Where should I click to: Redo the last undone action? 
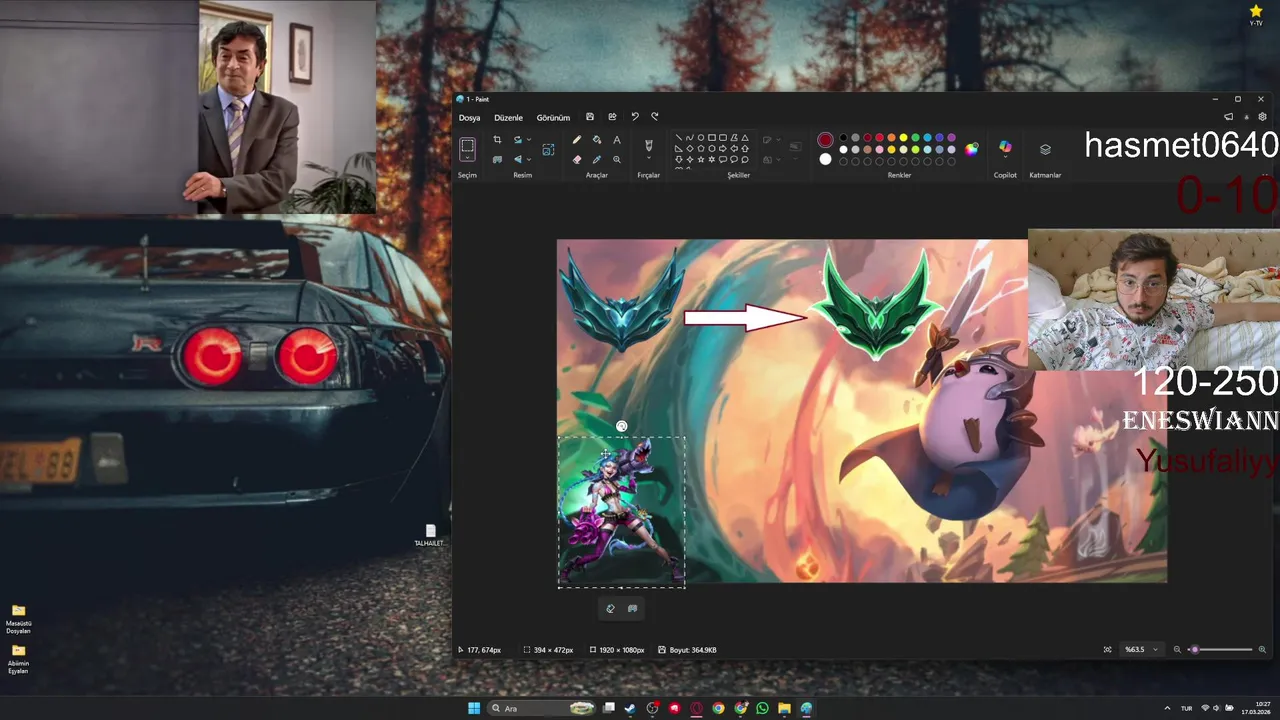click(x=655, y=117)
